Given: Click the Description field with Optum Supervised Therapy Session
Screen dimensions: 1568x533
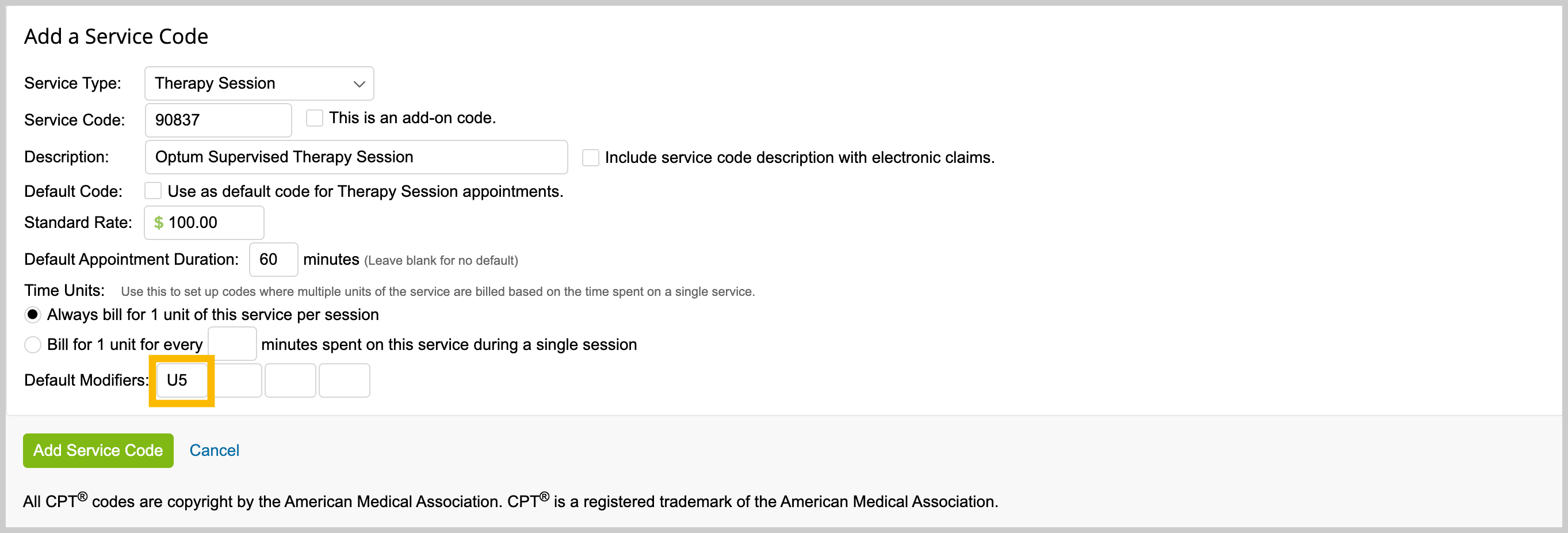Looking at the screenshot, I should coord(356,157).
